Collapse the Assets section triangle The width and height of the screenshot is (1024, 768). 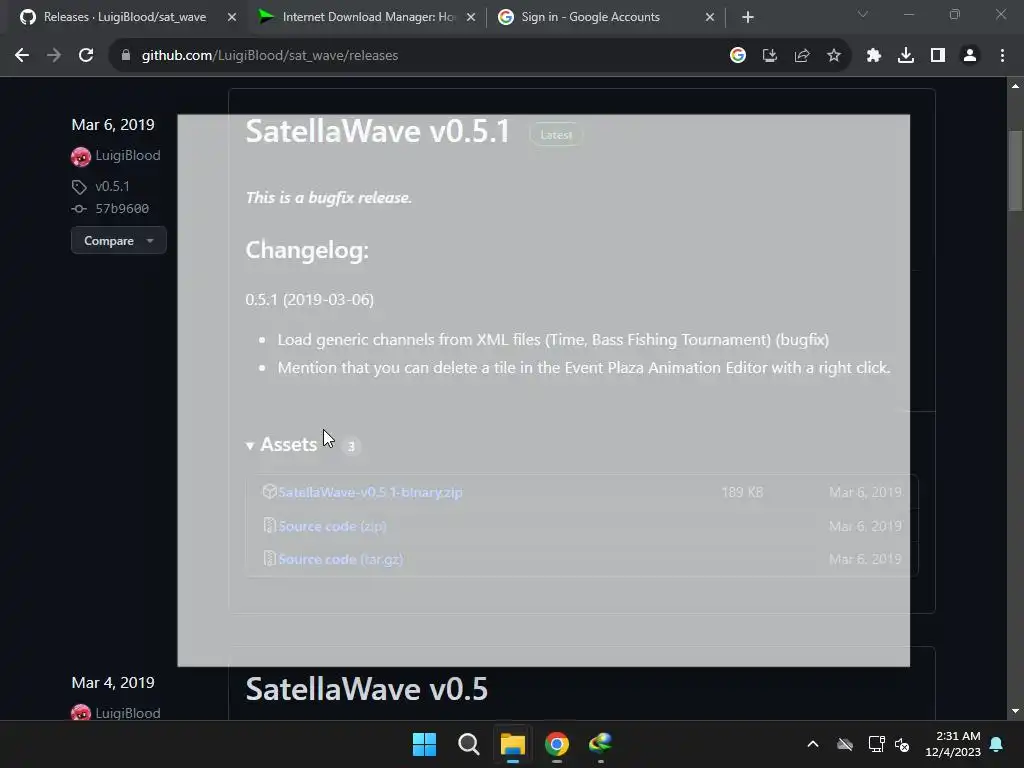pos(250,446)
